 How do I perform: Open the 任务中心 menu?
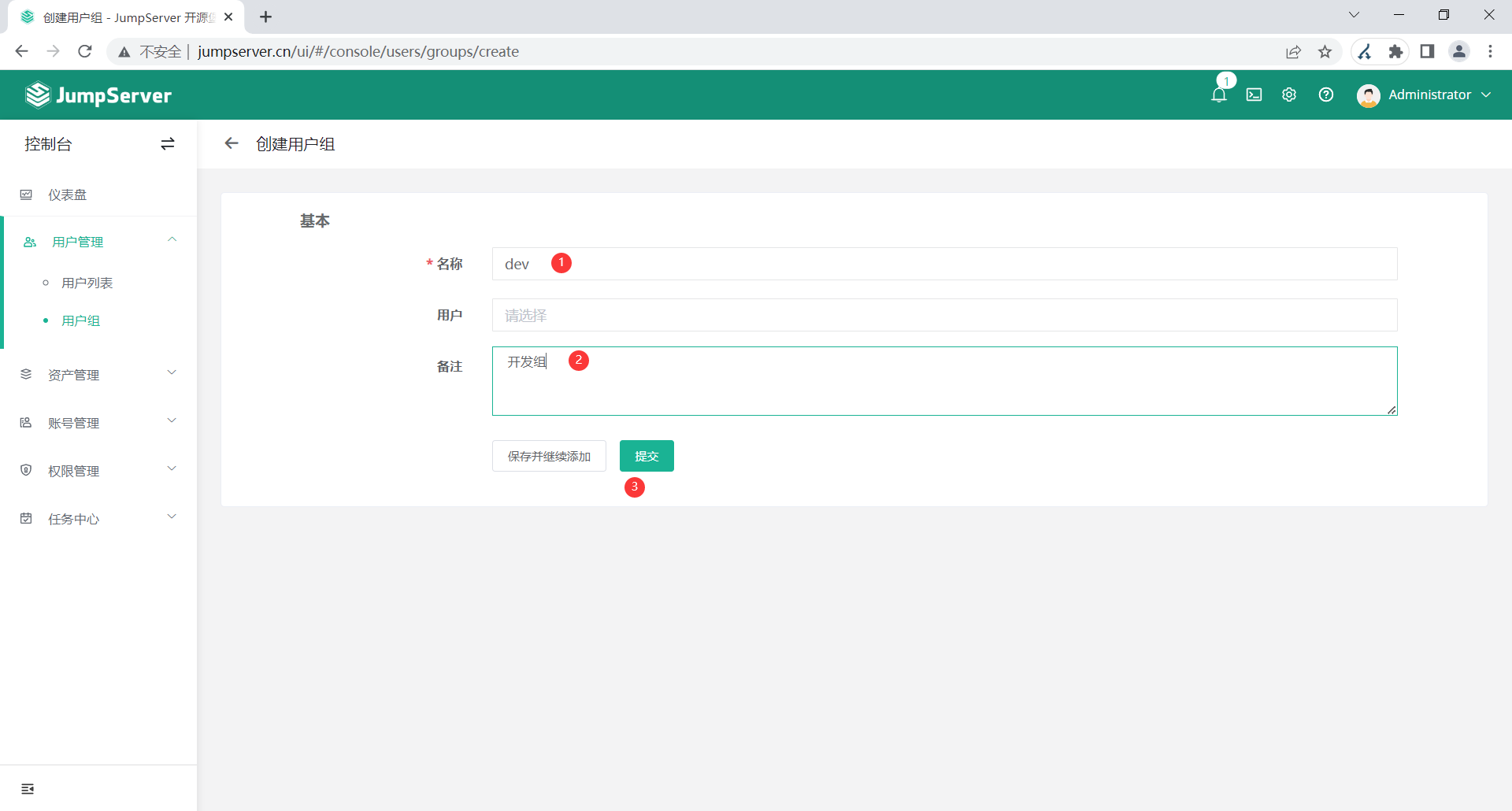click(98, 519)
